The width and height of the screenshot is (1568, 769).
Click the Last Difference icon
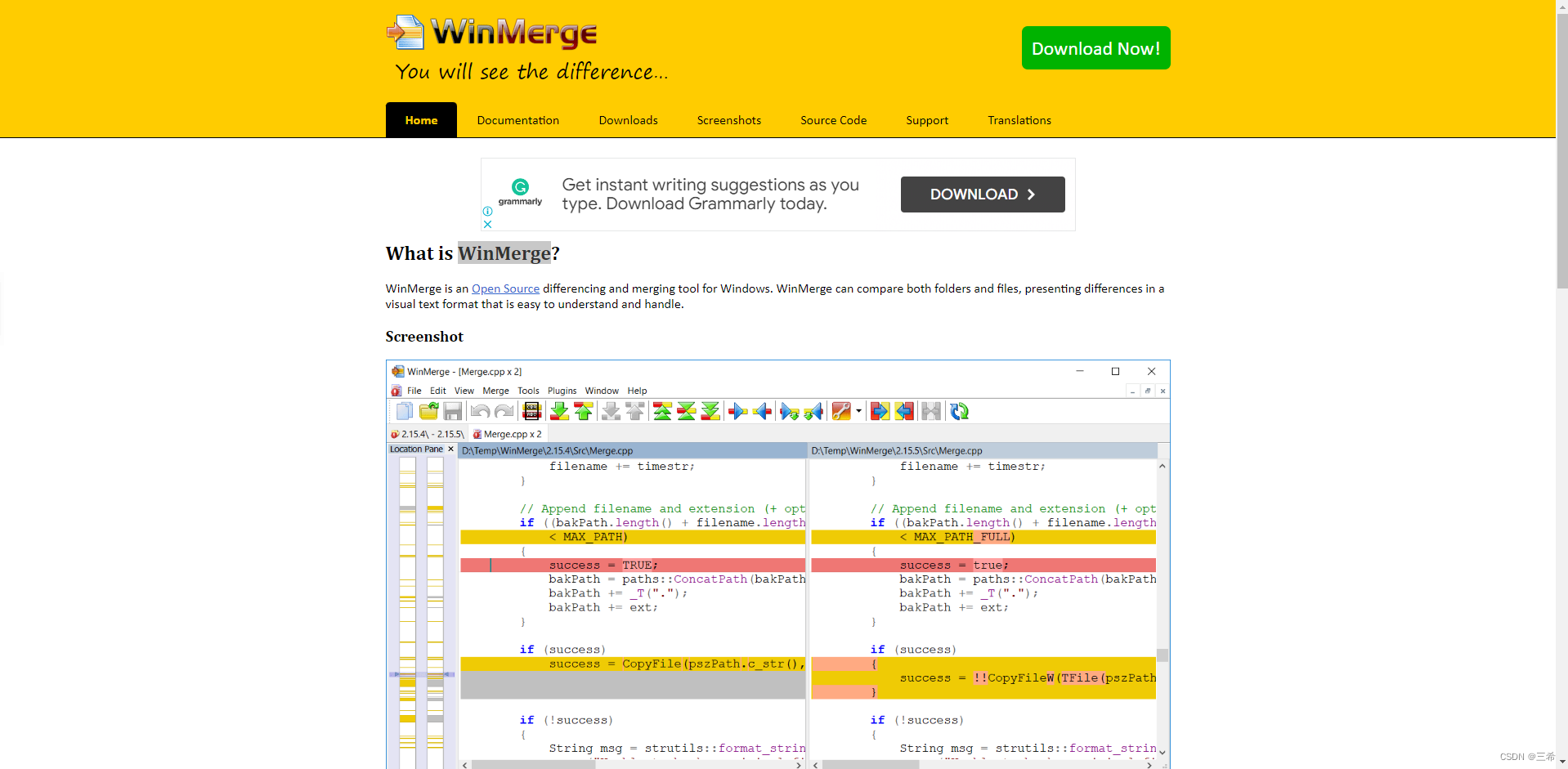click(710, 411)
